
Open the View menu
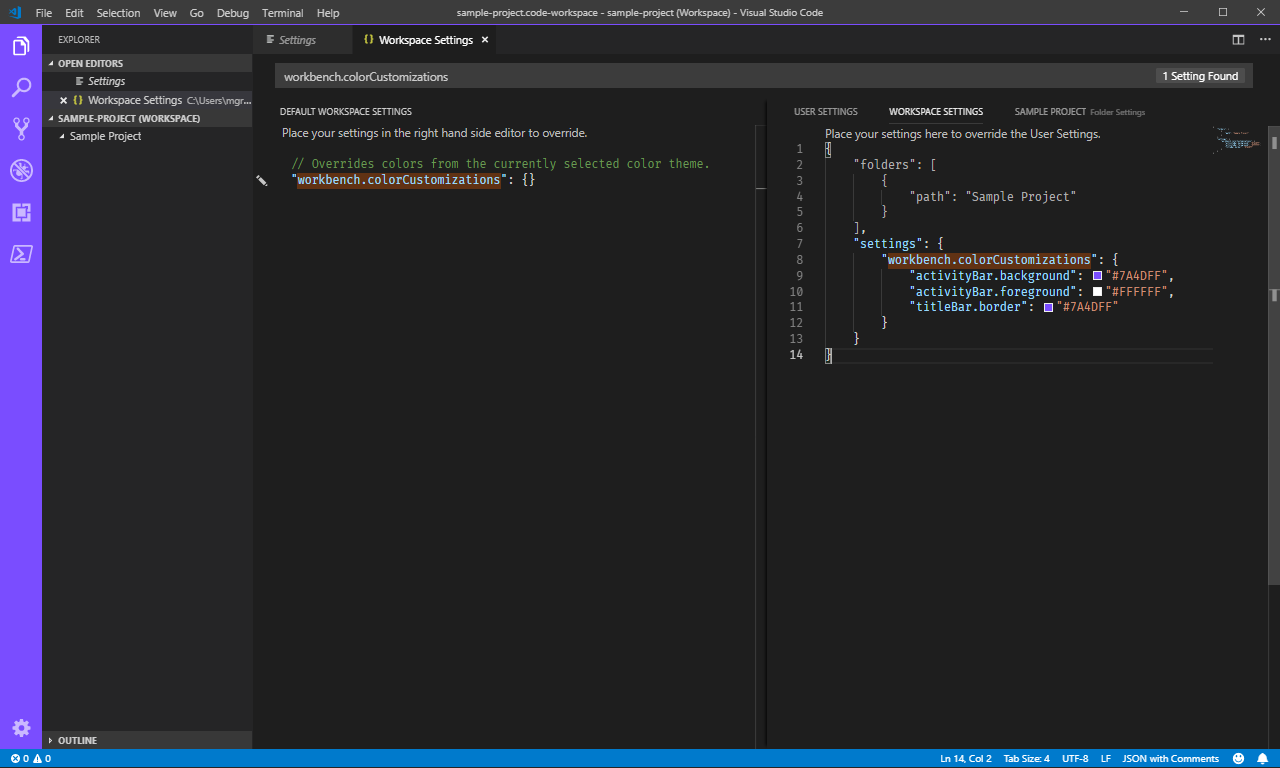click(165, 13)
